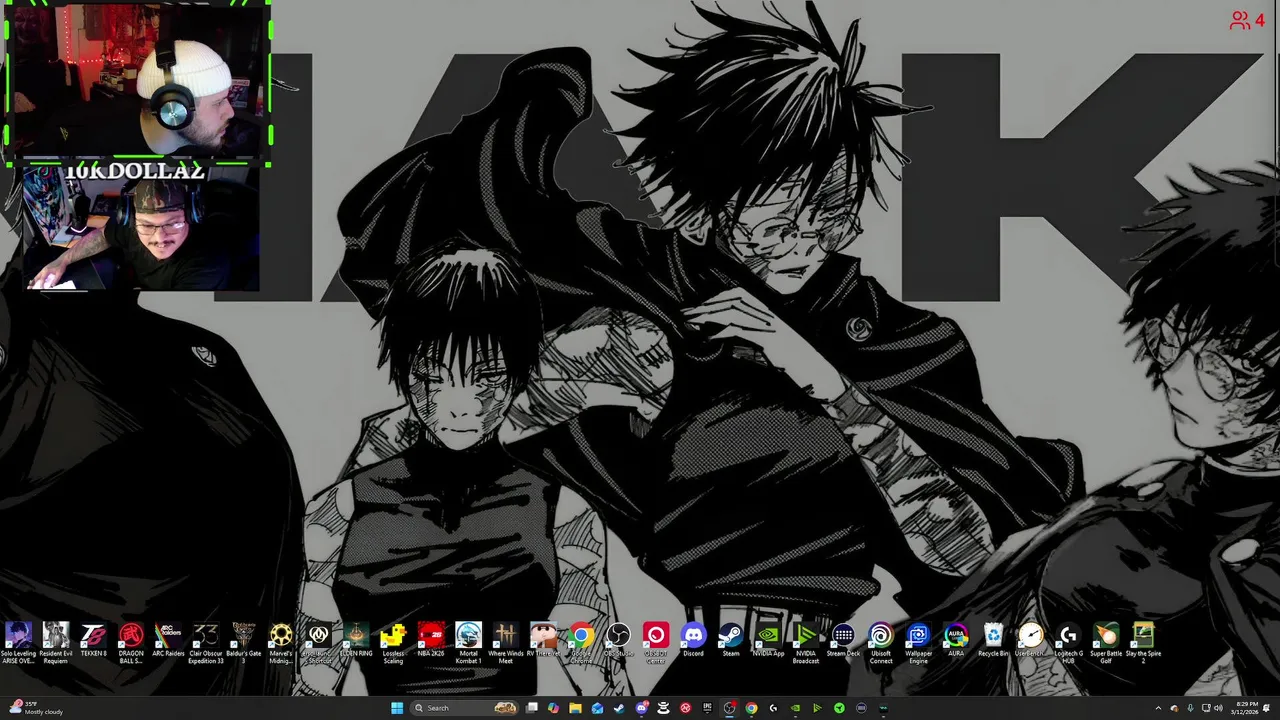
Task: Select Mortal Kombat 1 desktop icon
Action: (x=468, y=642)
